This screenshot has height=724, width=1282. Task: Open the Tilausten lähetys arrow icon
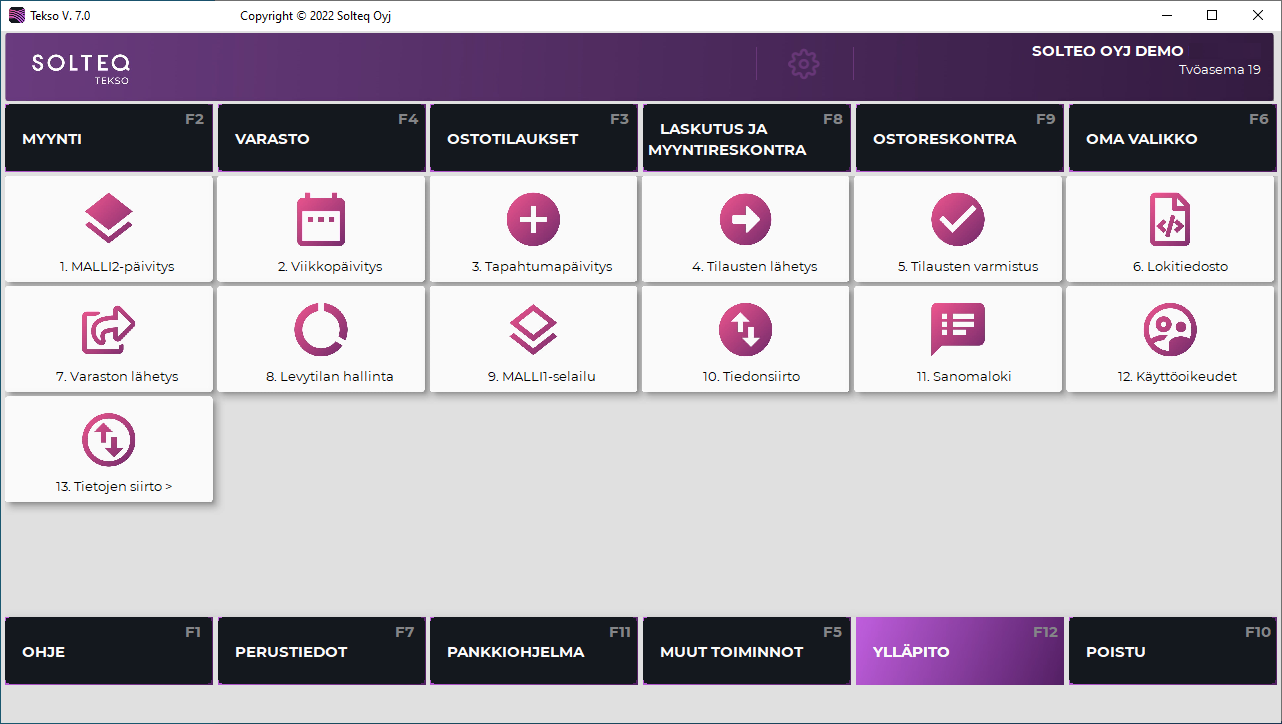[x=745, y=219]
